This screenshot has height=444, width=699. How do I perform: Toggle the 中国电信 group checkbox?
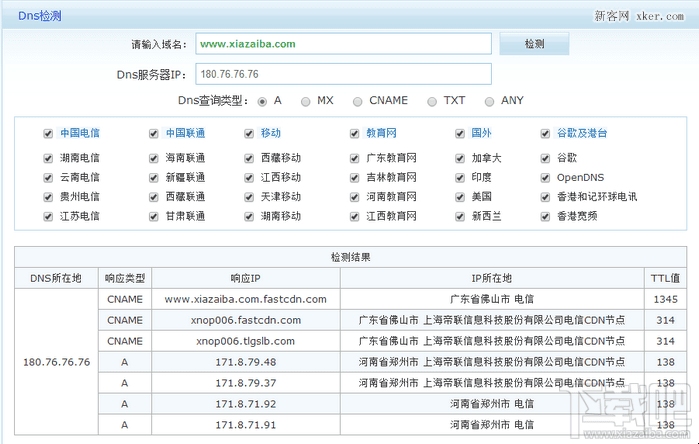pyautogui.click(x=47, y=133)
